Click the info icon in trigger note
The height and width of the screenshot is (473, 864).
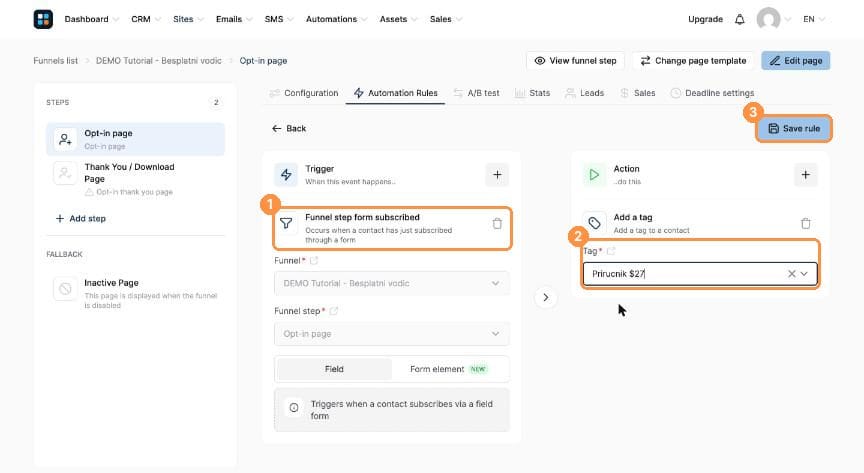[294, 408]
